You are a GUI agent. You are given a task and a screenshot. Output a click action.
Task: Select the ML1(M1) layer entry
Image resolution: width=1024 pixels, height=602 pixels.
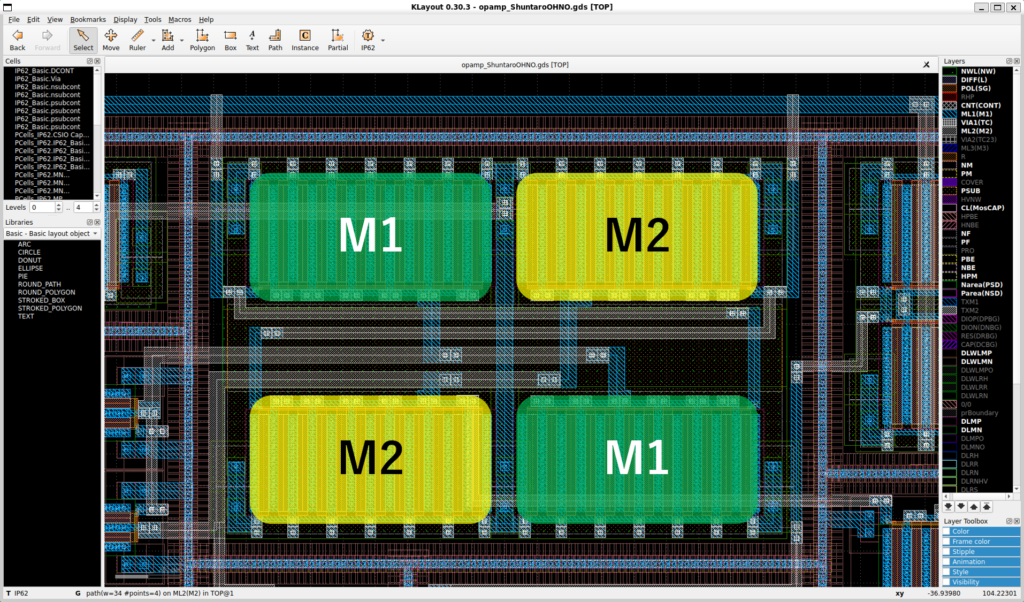coord(975,114)
